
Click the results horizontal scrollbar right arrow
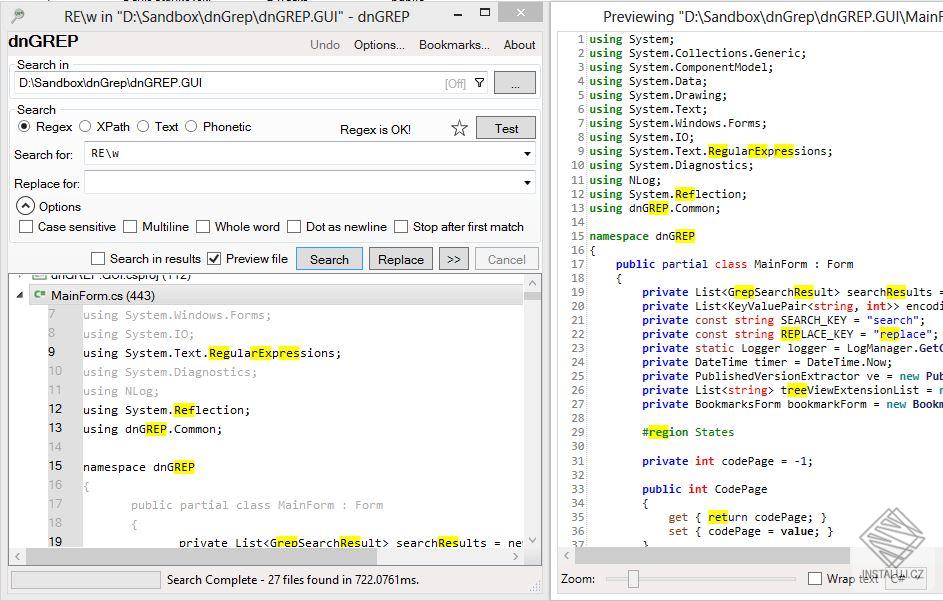(x=515, y=556)
